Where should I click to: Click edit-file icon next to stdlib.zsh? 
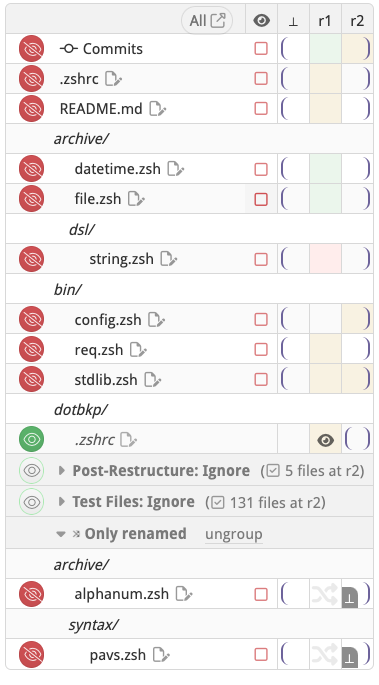click(152, 380)
